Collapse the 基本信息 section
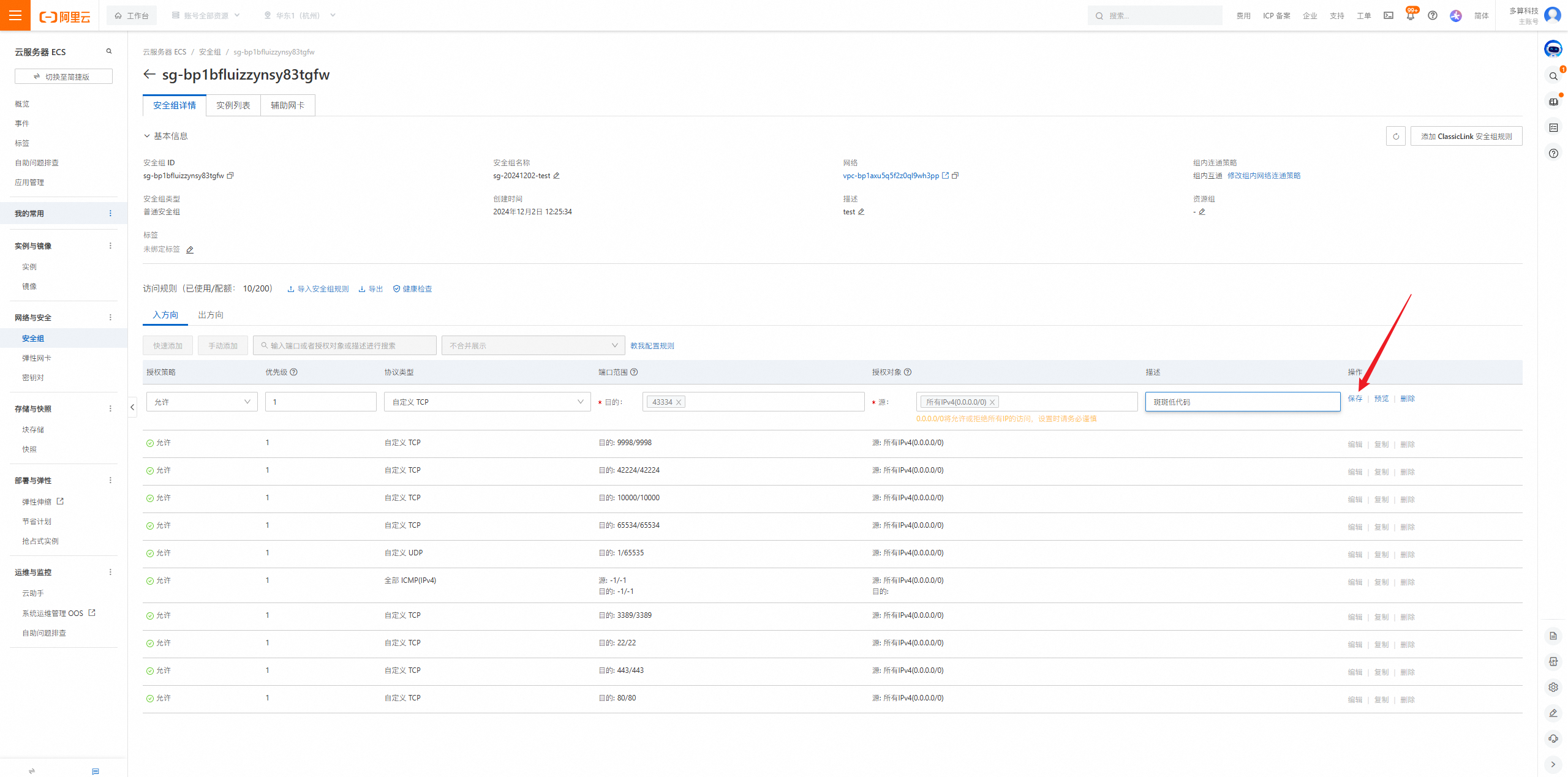This screenshot has height=777, width=1568. click(x=147, y=136)
